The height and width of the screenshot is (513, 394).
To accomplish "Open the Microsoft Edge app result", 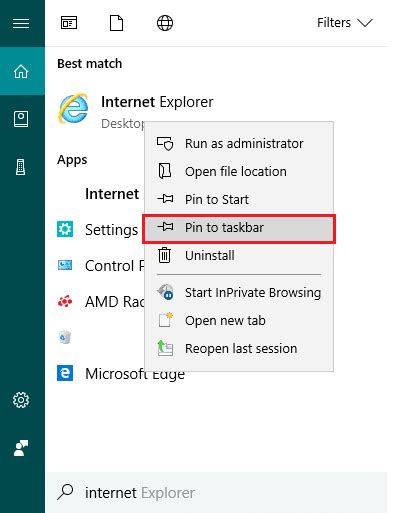I will 121,374.
